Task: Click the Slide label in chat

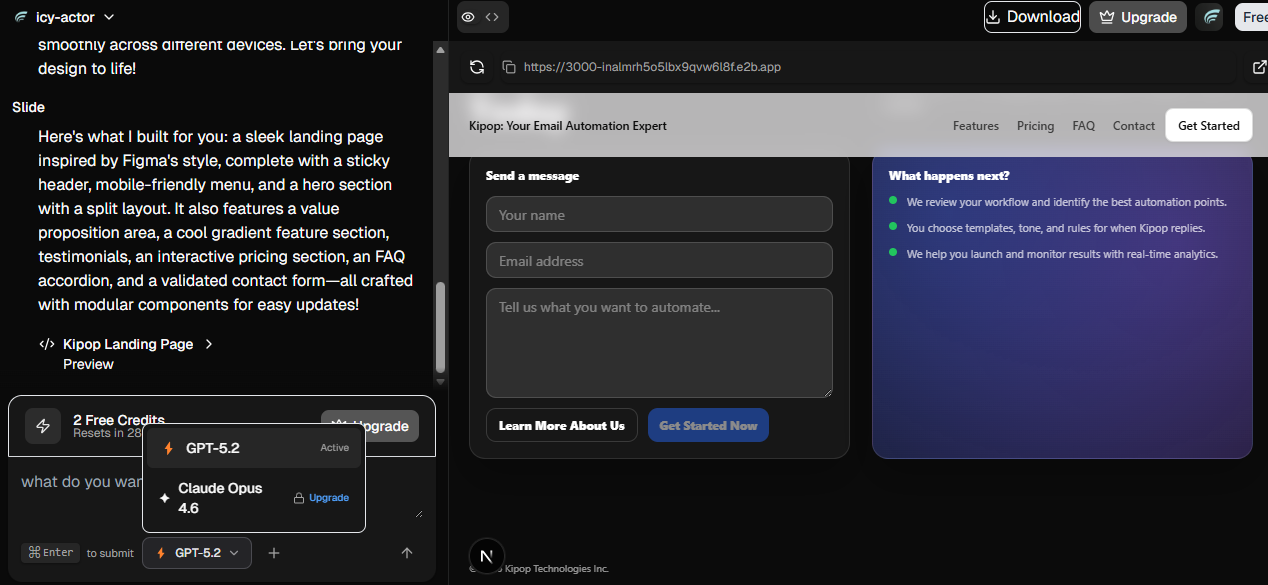Action: click(28, 107)
